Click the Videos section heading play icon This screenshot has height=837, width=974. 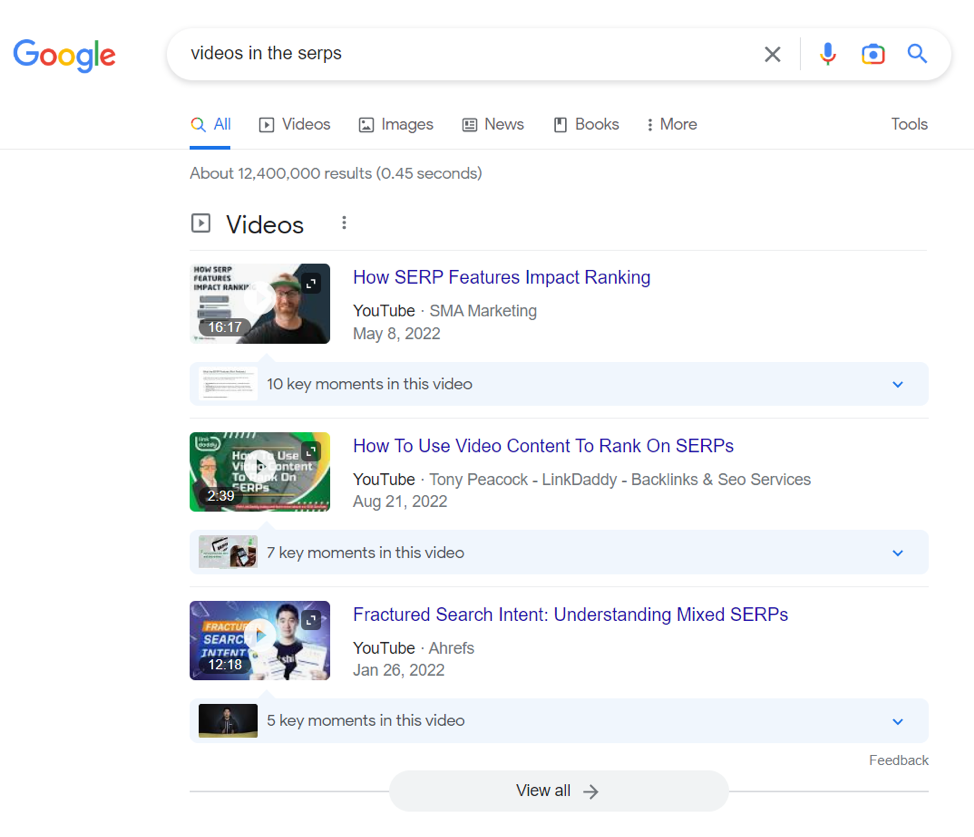[201, 223]
